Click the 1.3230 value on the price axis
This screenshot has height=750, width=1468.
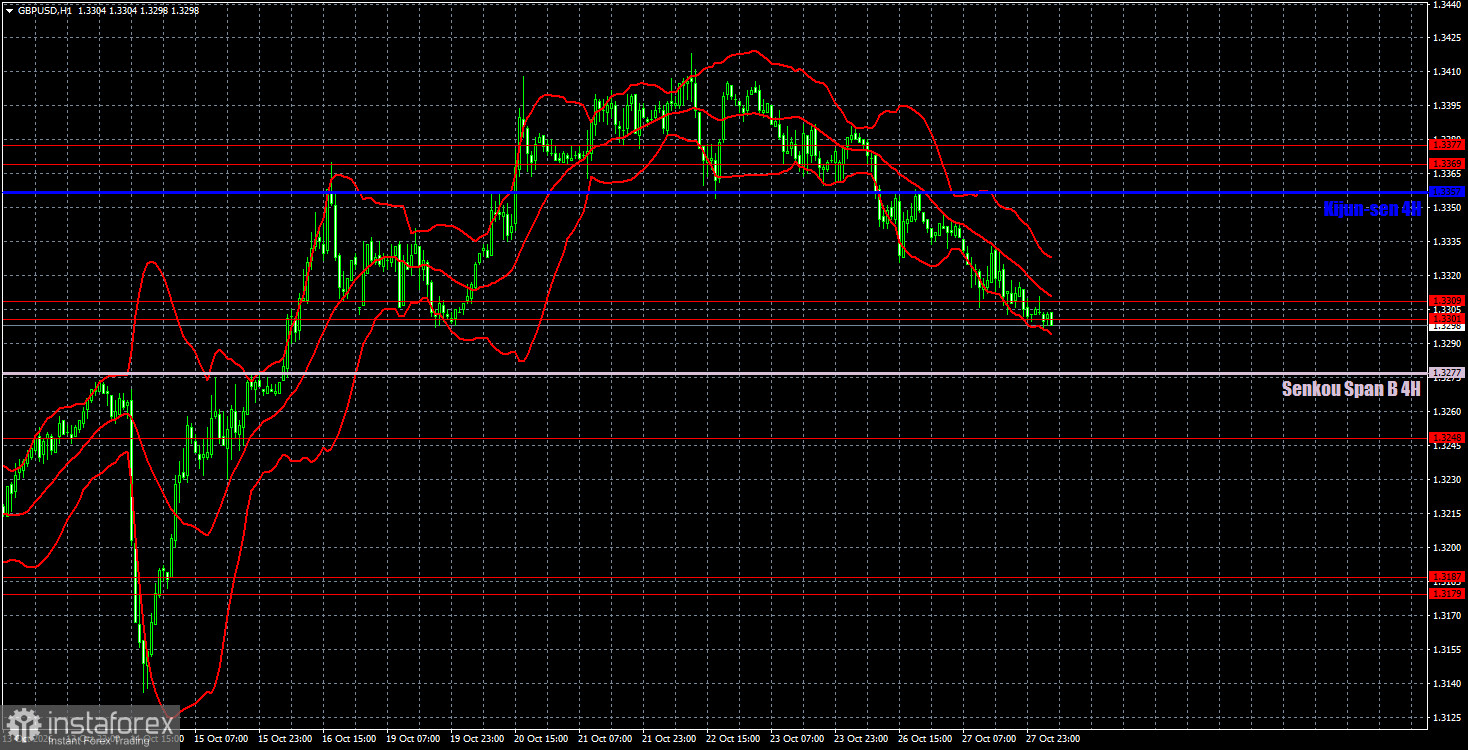click(1447, 480)
